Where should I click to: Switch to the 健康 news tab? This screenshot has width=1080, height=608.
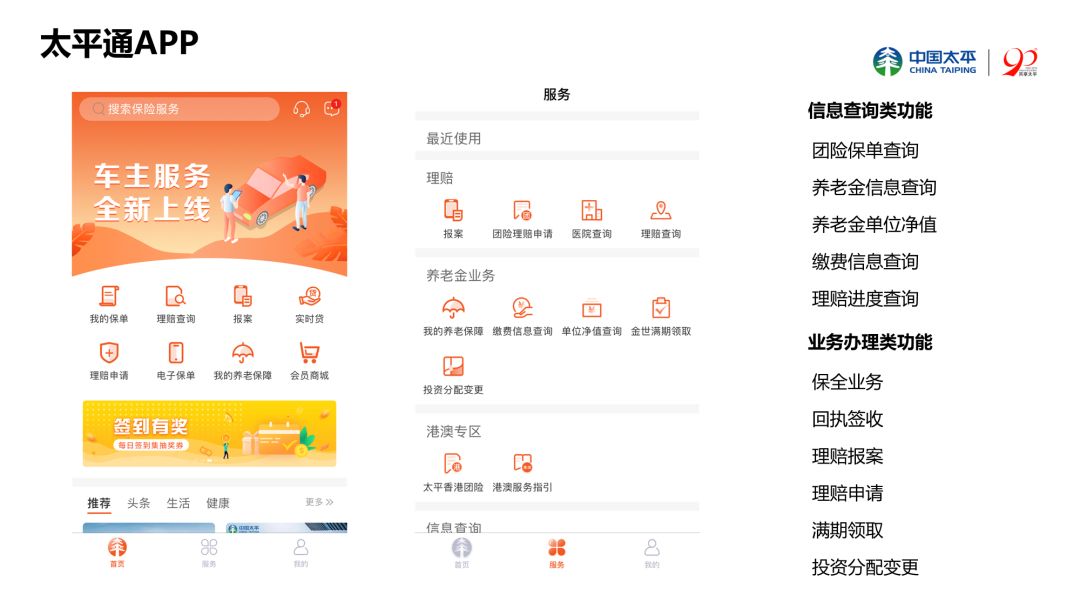pos(218,503)
